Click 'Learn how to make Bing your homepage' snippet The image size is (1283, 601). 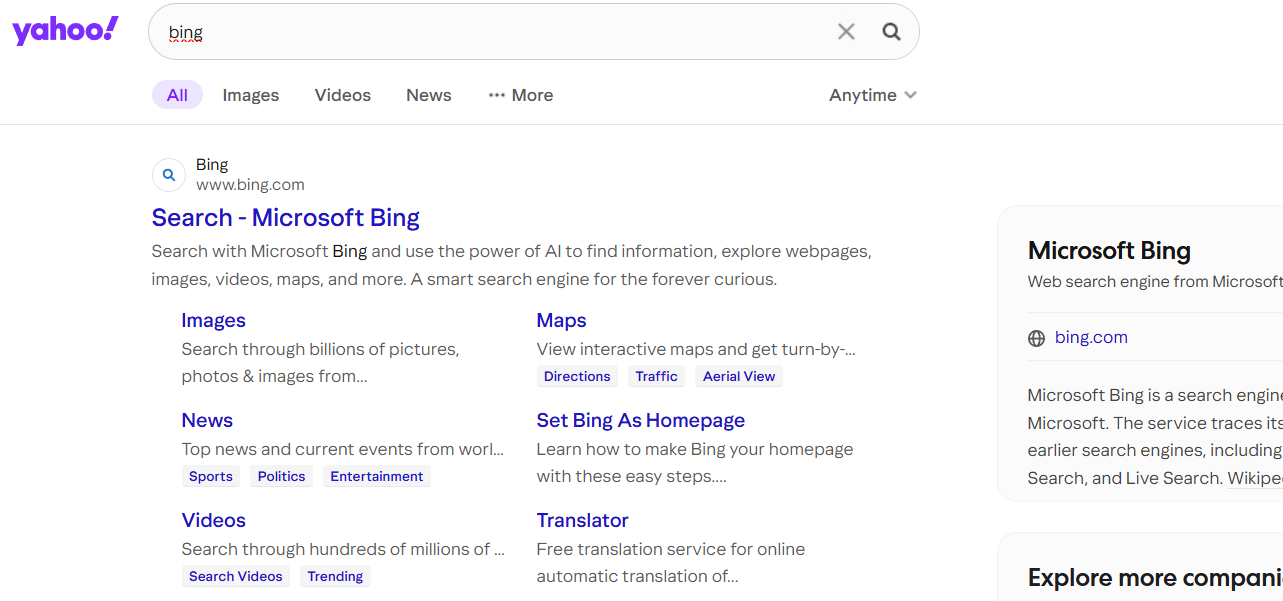(694, 463)
